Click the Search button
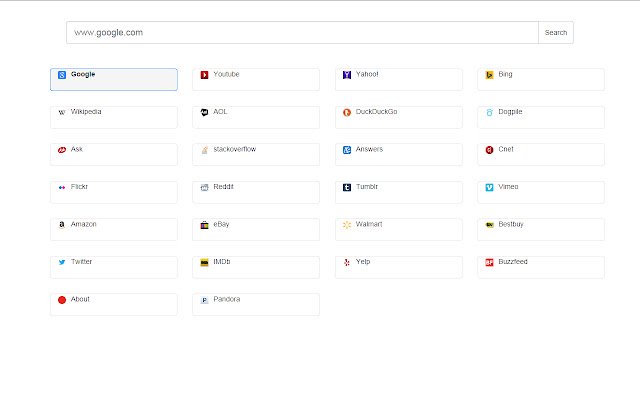This screenshot has height=400, width=640. click(556, 33)
